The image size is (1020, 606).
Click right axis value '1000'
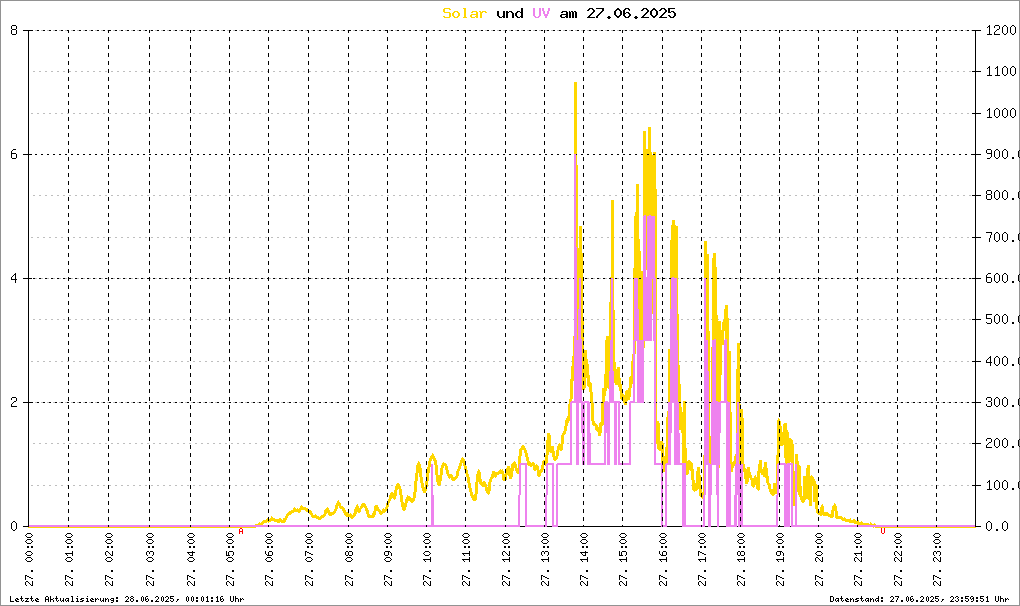pos(1001,112)
